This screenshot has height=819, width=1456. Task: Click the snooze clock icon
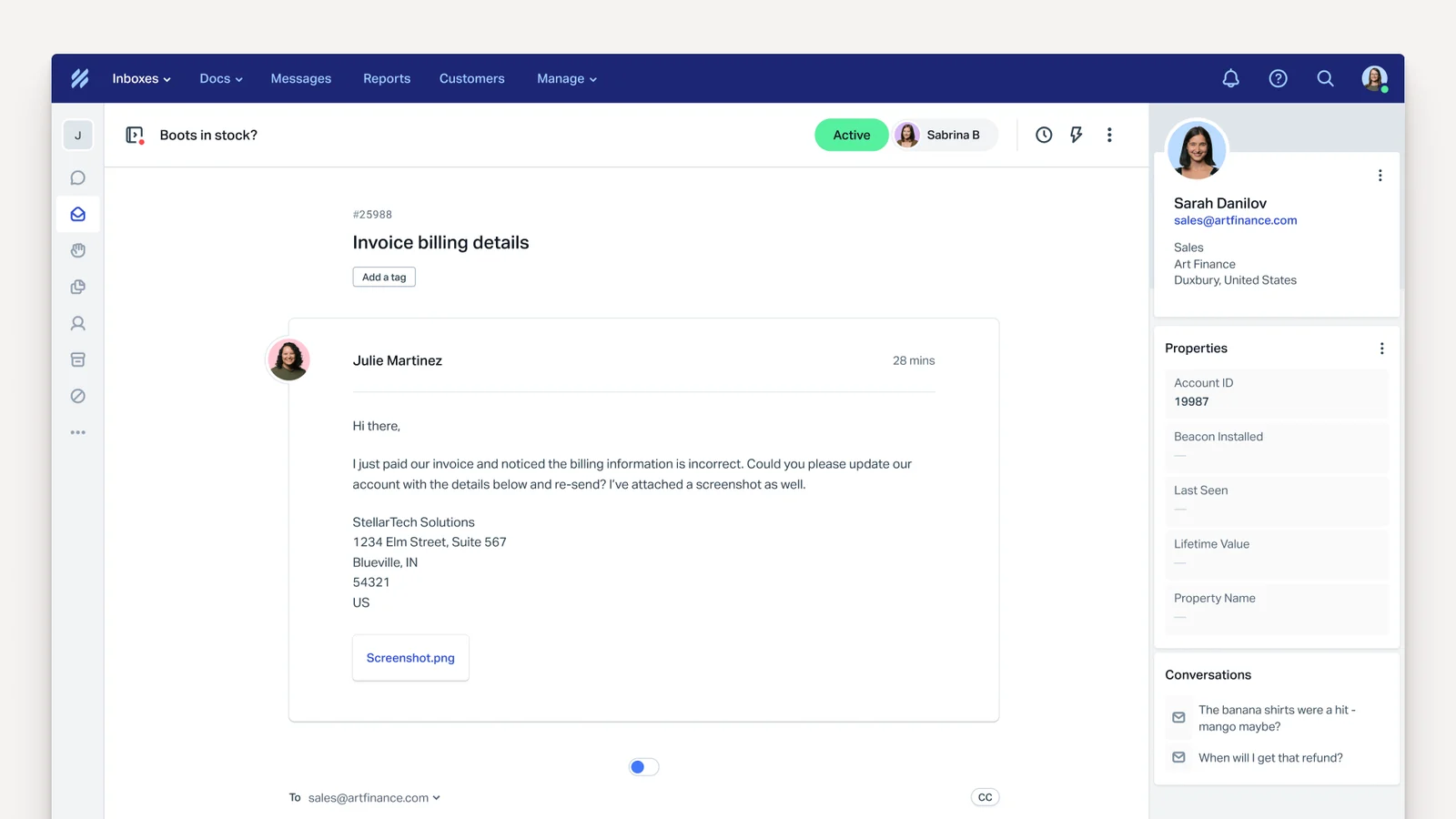(x=1043, y=134)
